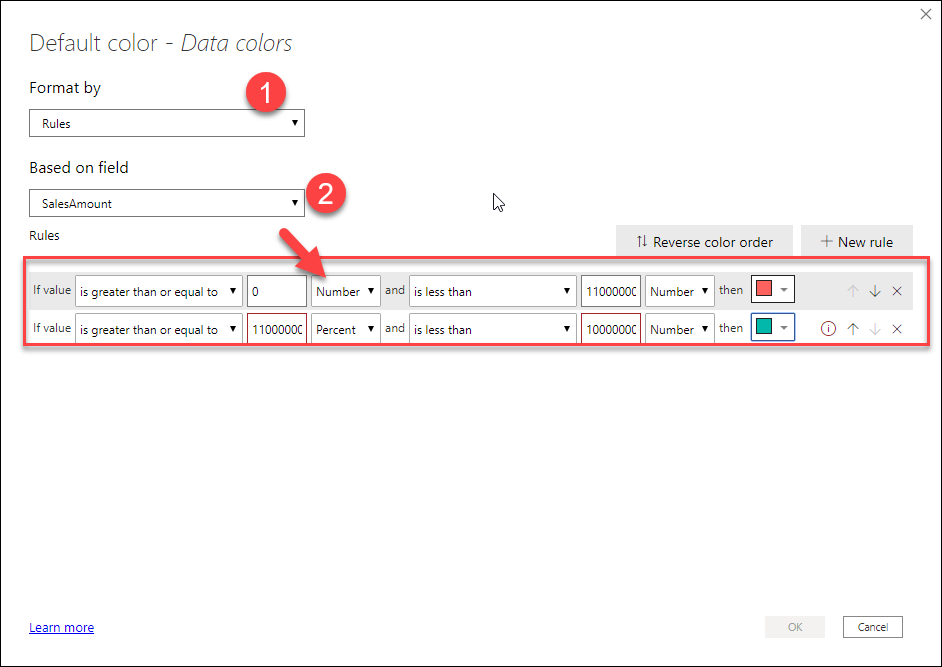The image size is (942, 667).
Task: Click Reverse color order button
Action: (703, 242)
